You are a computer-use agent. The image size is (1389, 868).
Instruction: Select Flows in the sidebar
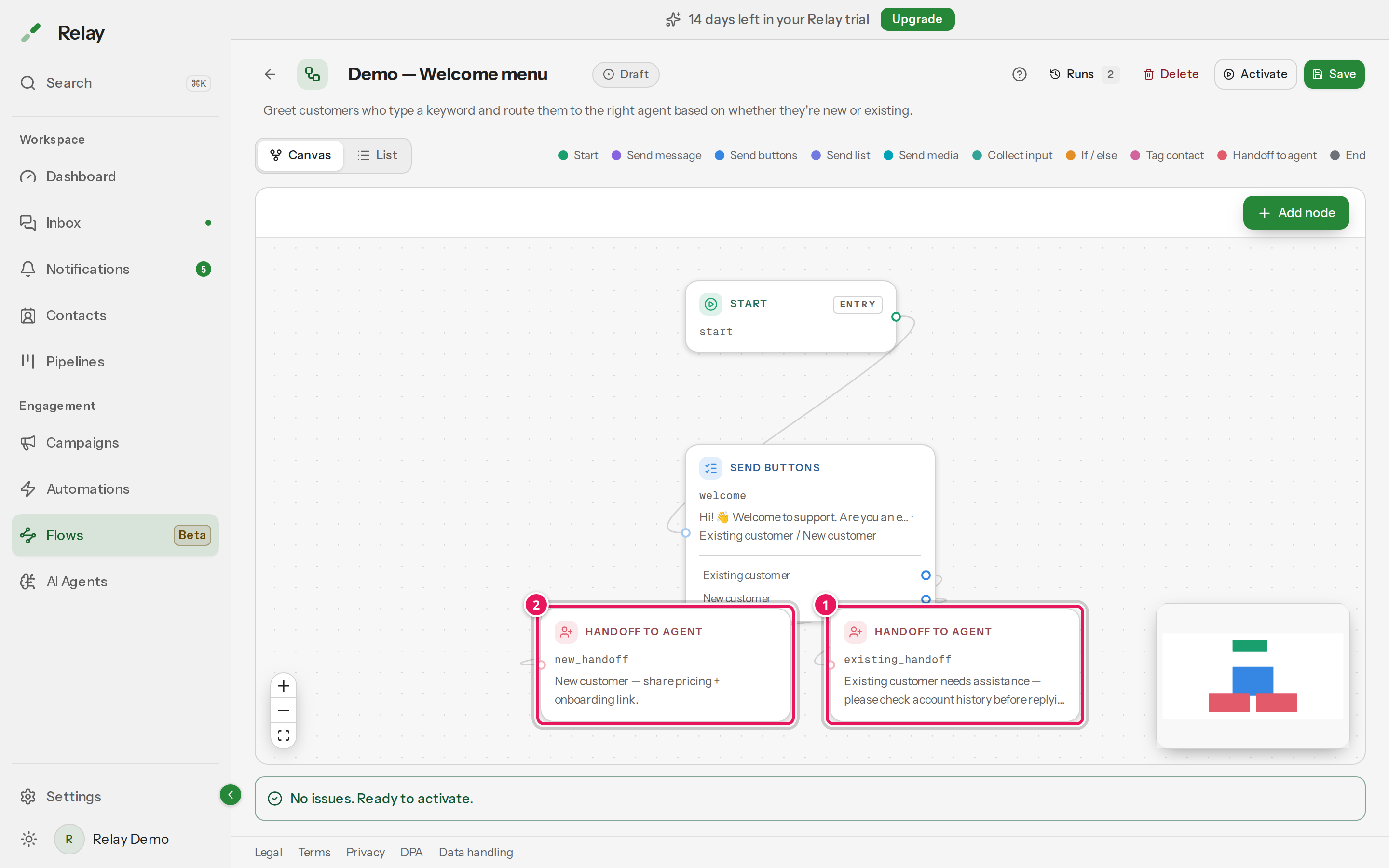click(115, 535)
